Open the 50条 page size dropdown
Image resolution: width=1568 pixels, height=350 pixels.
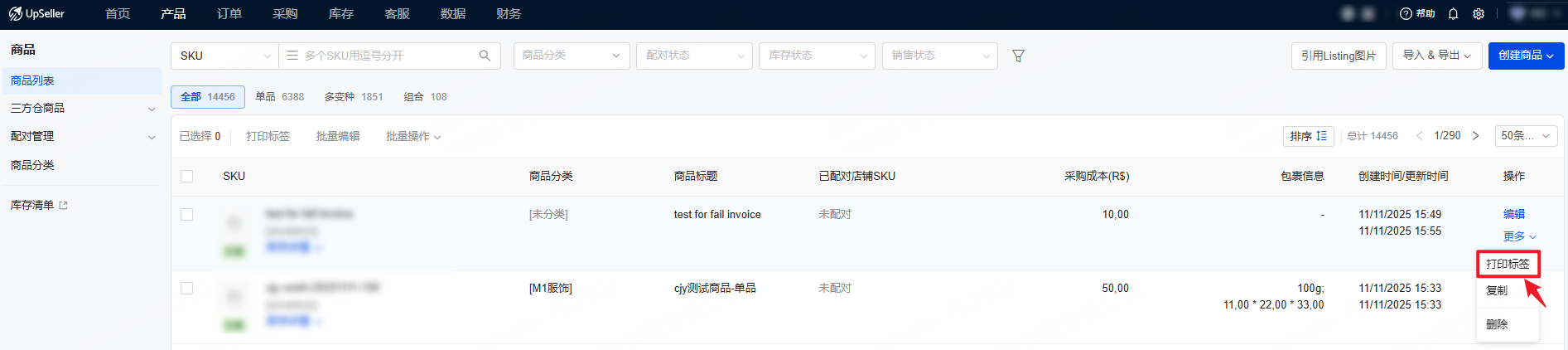pyautogui.click(x=1525, y=136)
